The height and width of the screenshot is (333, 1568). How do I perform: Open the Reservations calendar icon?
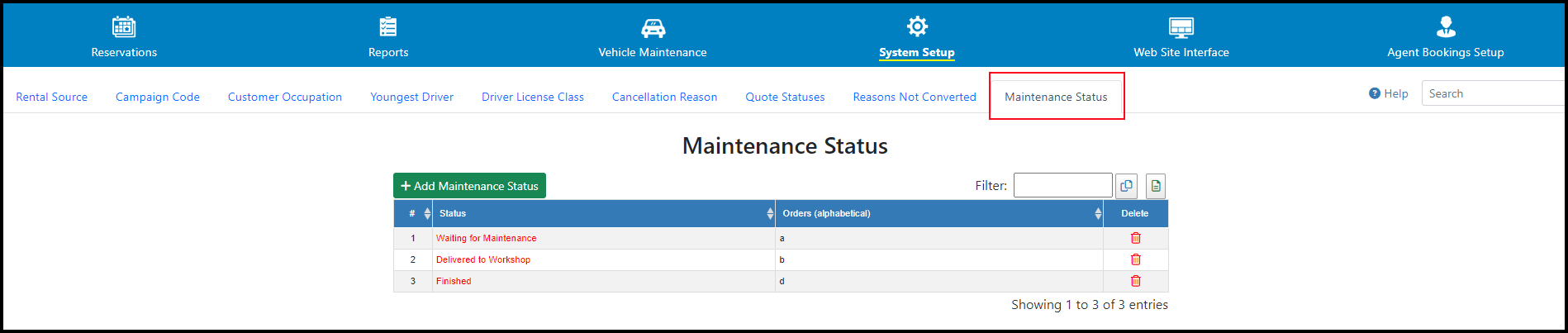tap(124, 26)
